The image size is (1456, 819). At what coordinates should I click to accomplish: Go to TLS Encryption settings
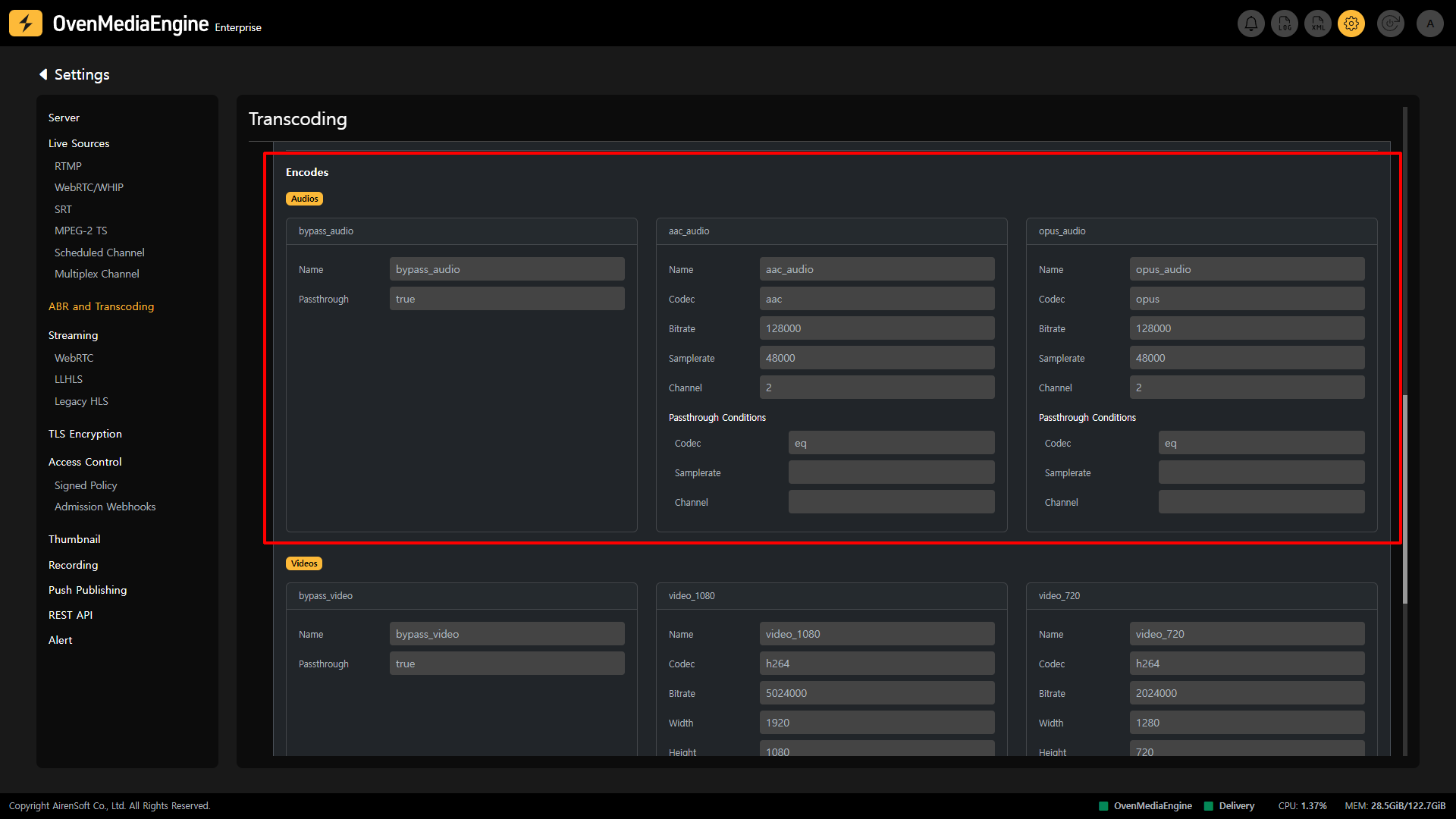[85, 434]
